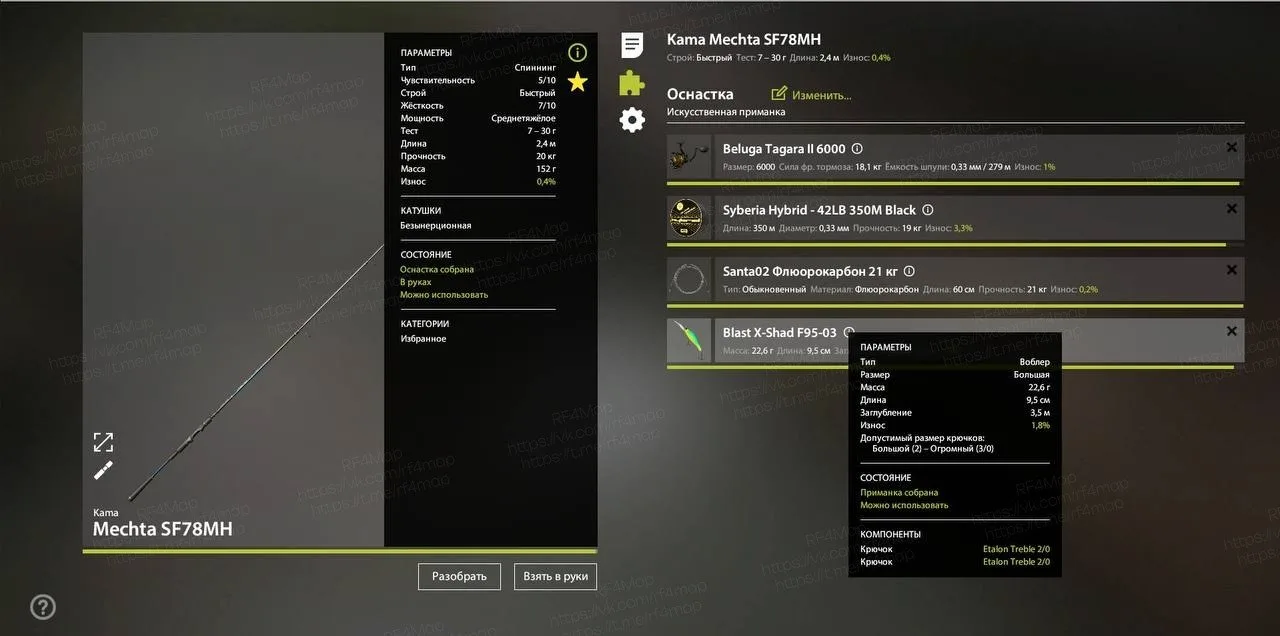The width and height of the screenshot is (1280, 636).
Task: Remove the Beluga Tagara II 6000 reel
Action: click(x=1231, y=148)
